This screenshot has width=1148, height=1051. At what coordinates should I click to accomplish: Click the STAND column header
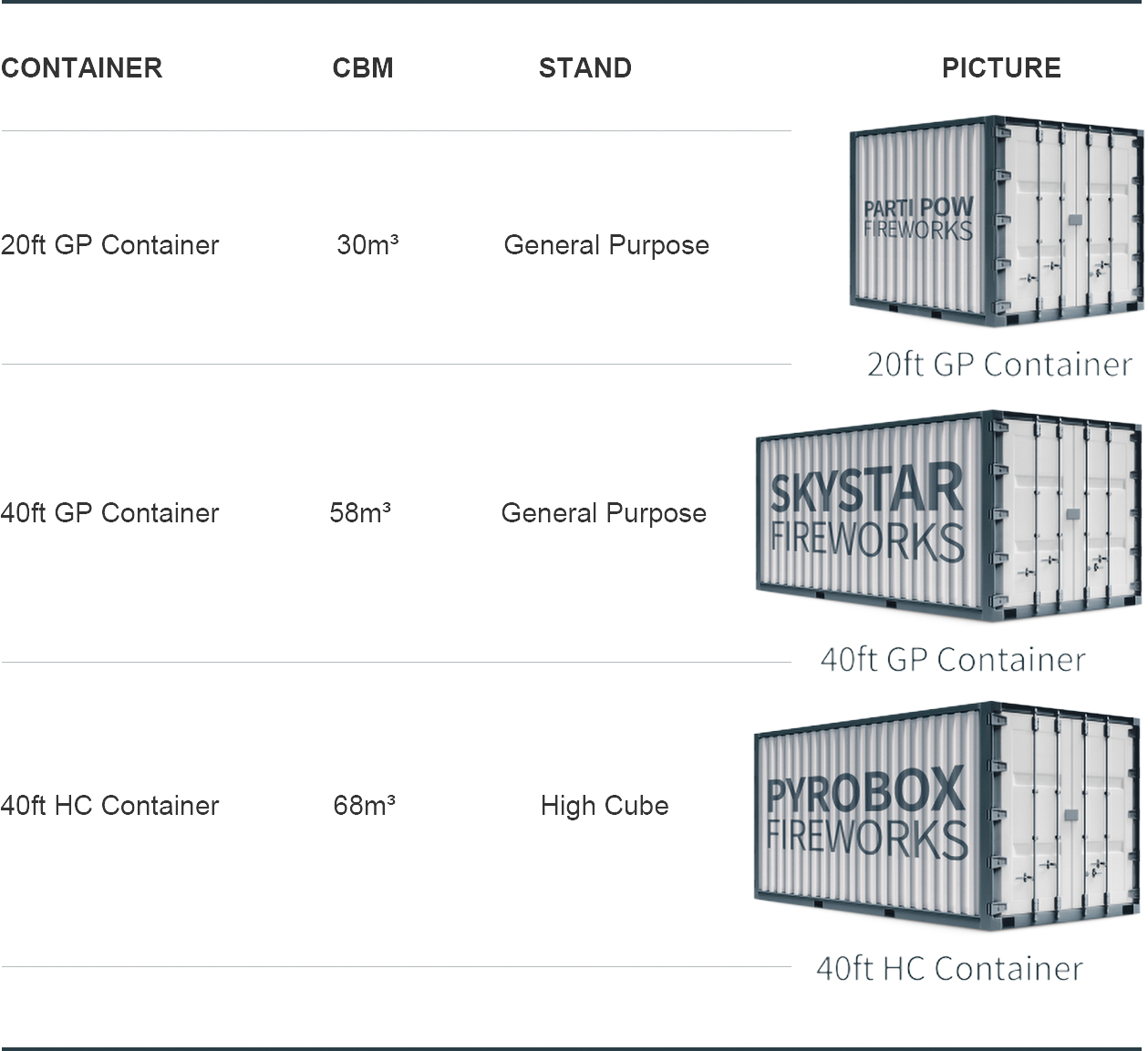(x=585, y=68)
